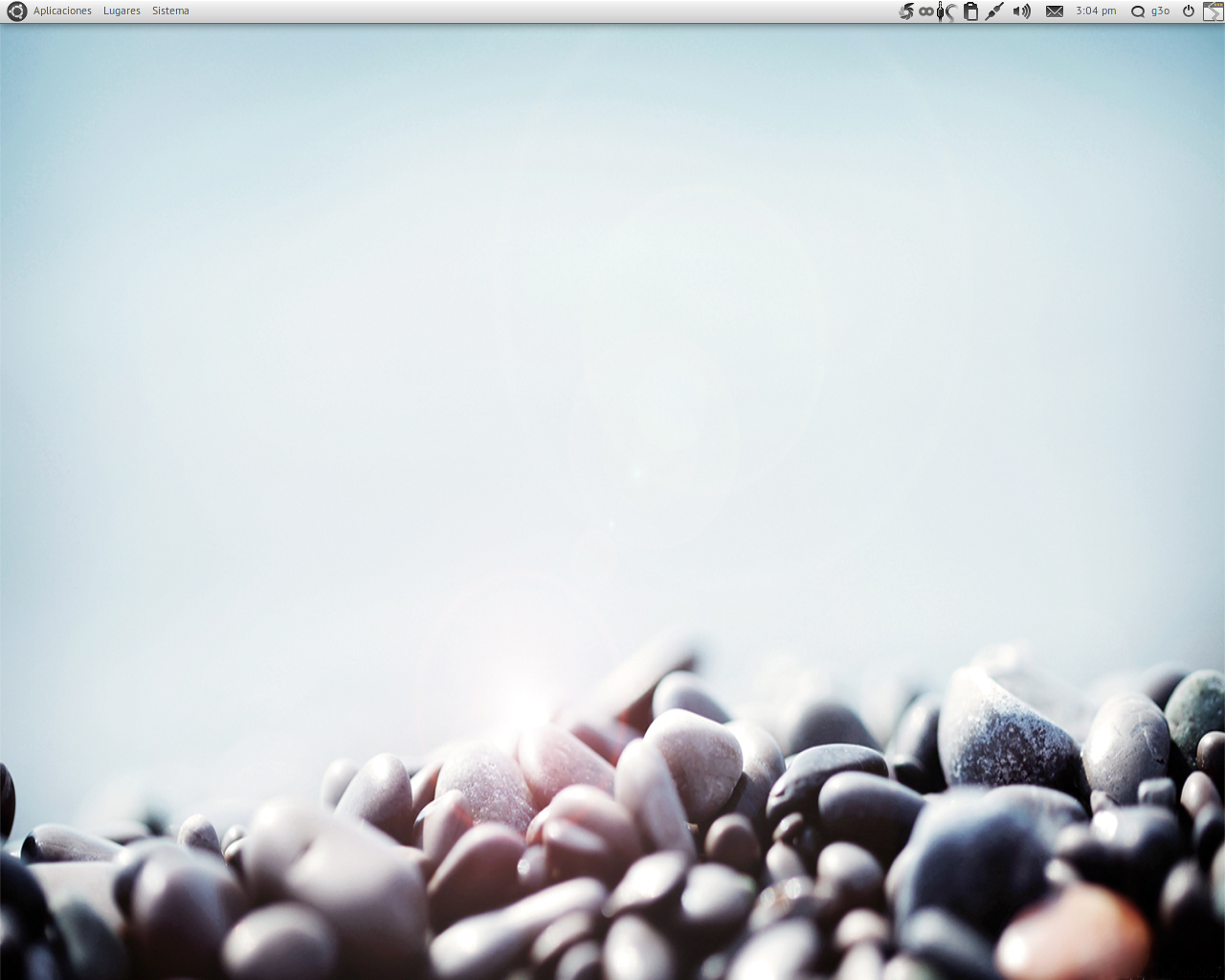Open the power session menu icon
The width and height of the screenshot is (1225, 980).
pyautogui.click(x=1189, y=11)
